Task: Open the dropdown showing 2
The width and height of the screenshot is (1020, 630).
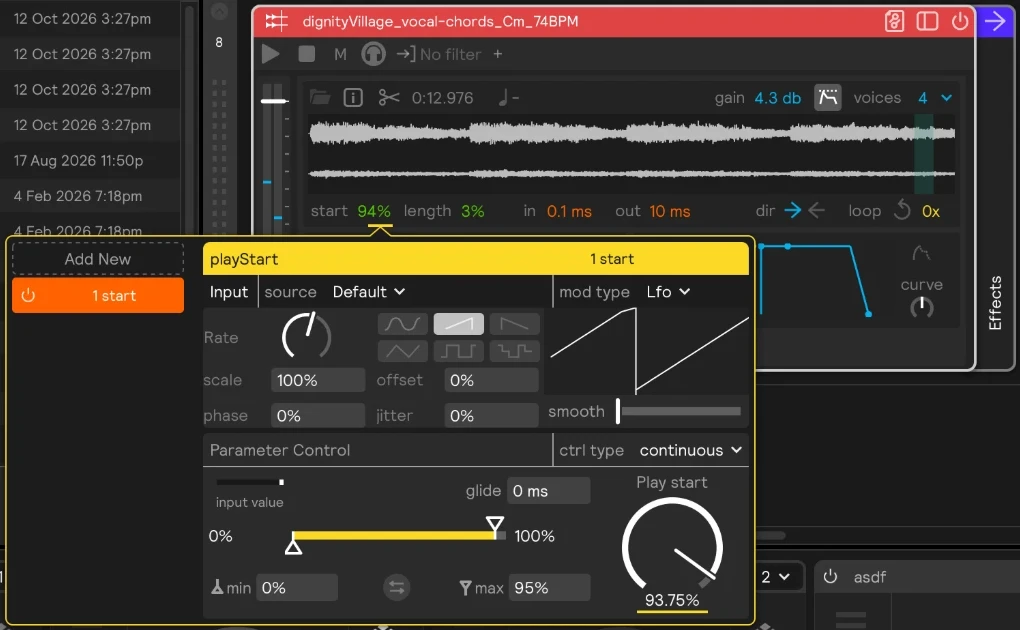Action: pyautogui.click(x=775, y=577)
